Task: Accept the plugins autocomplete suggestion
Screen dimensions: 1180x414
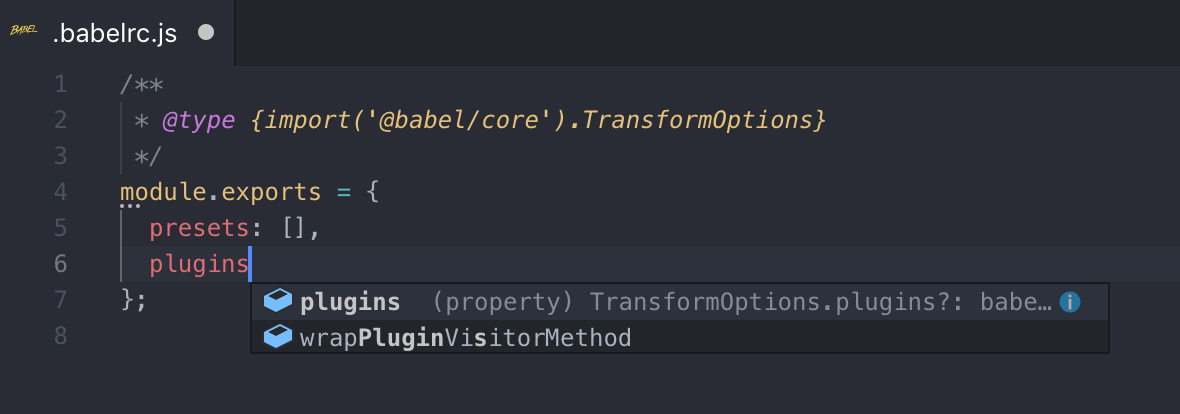Action: (x=680, y=302)
